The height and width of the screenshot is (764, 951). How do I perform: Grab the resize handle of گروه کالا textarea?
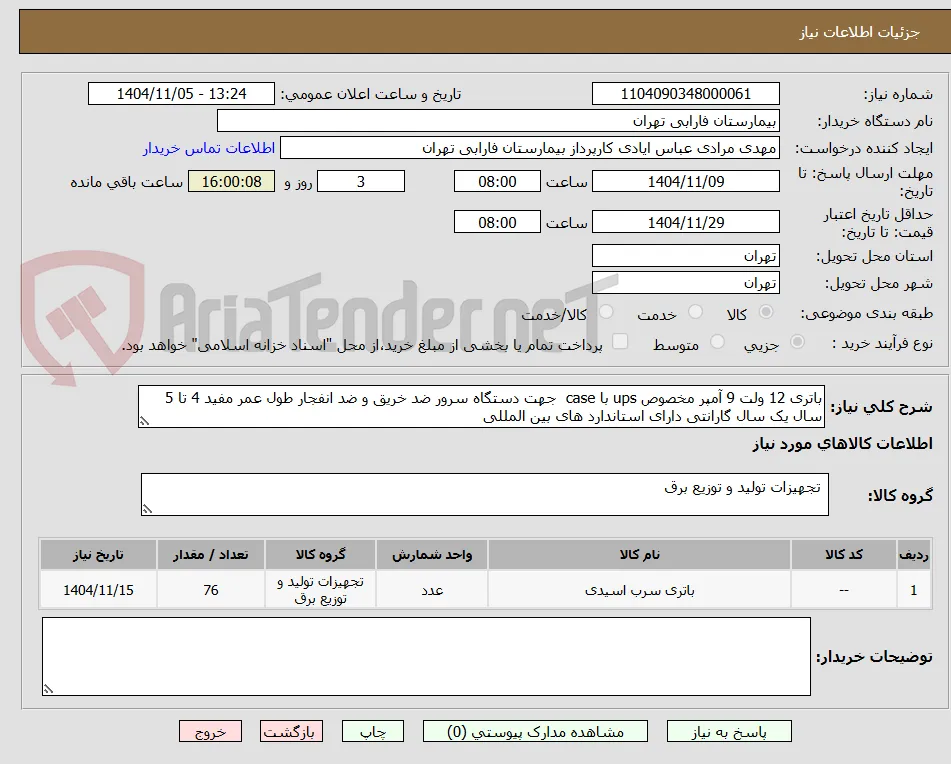147,509
